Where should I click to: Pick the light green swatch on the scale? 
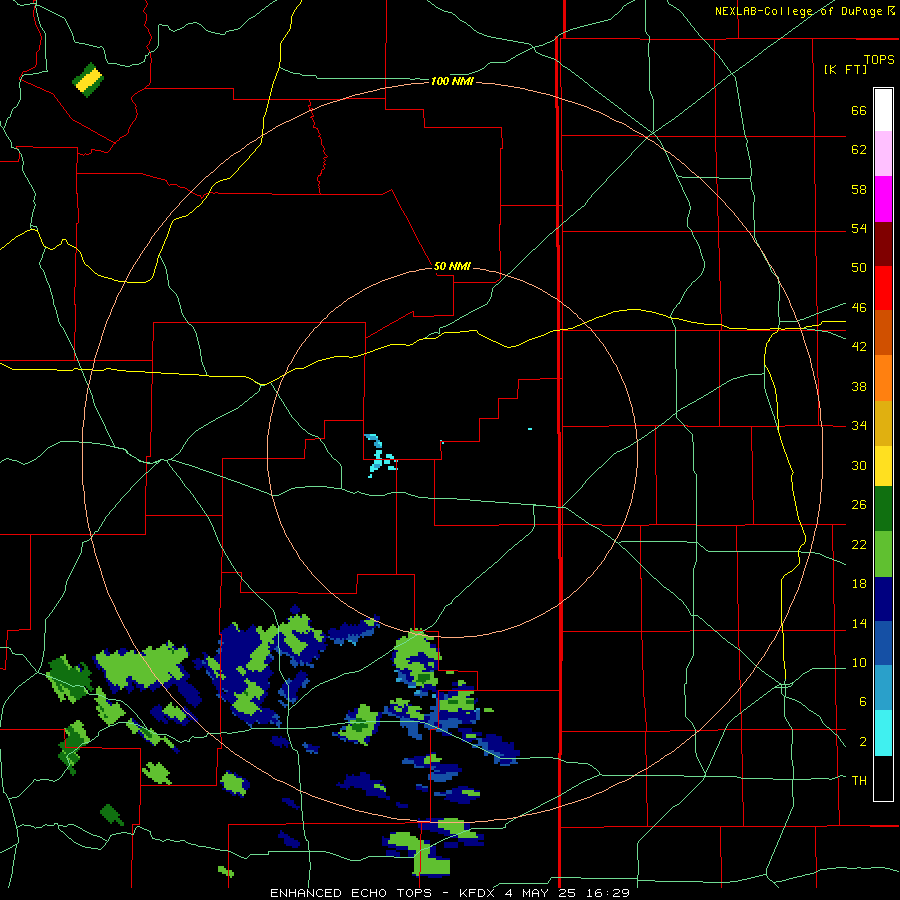[x=883, y=554]
